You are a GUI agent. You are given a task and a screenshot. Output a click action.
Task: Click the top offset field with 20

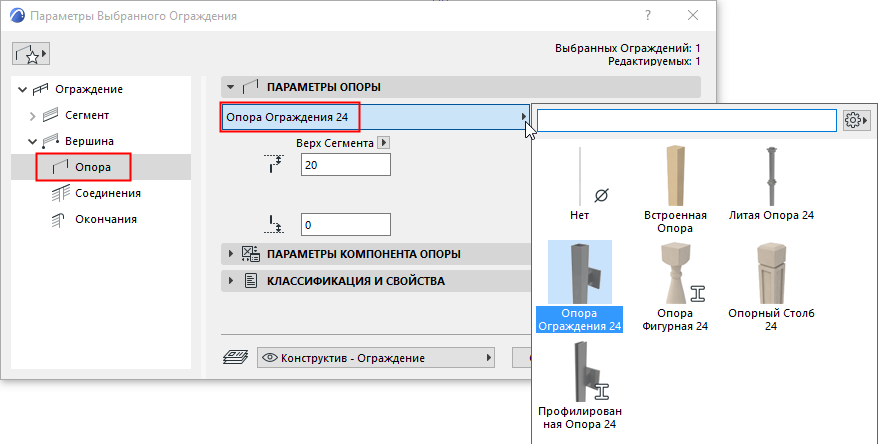(345, 165)
